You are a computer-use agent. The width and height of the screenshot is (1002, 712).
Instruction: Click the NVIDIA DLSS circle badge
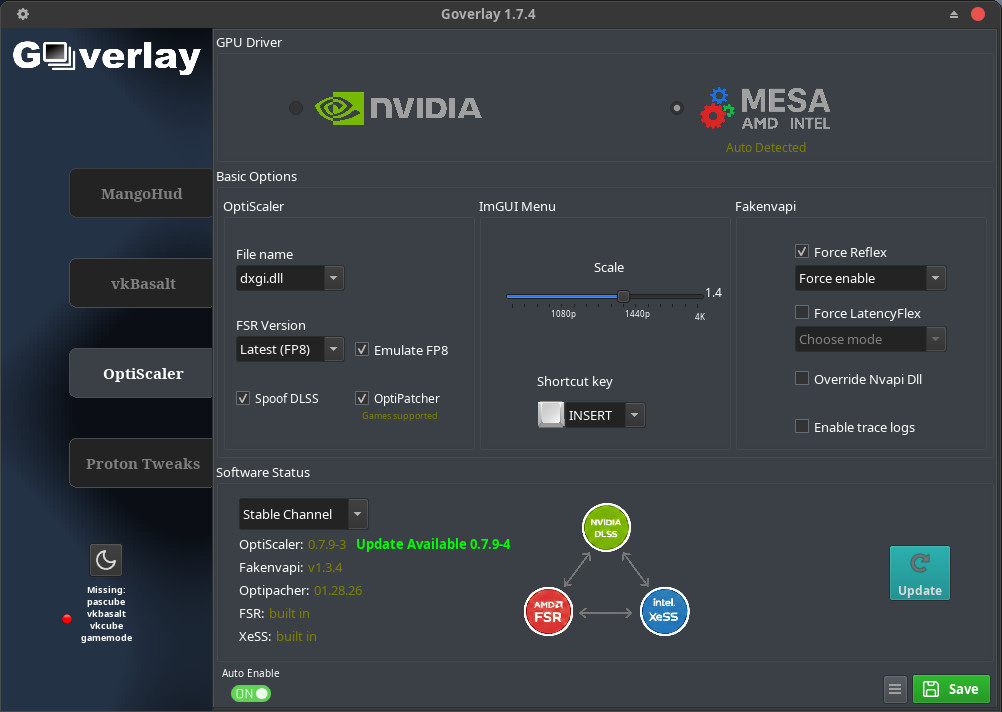click(606, 527)
